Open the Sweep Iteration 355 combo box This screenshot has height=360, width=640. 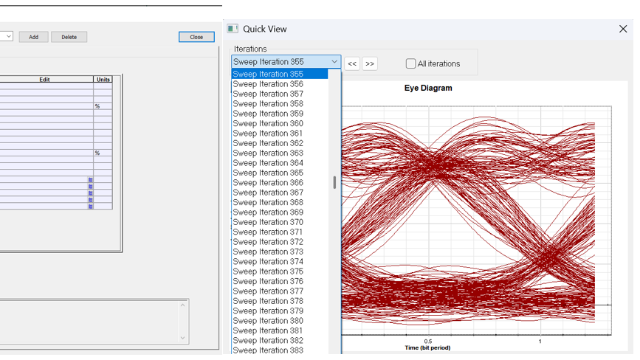point(286,62)
